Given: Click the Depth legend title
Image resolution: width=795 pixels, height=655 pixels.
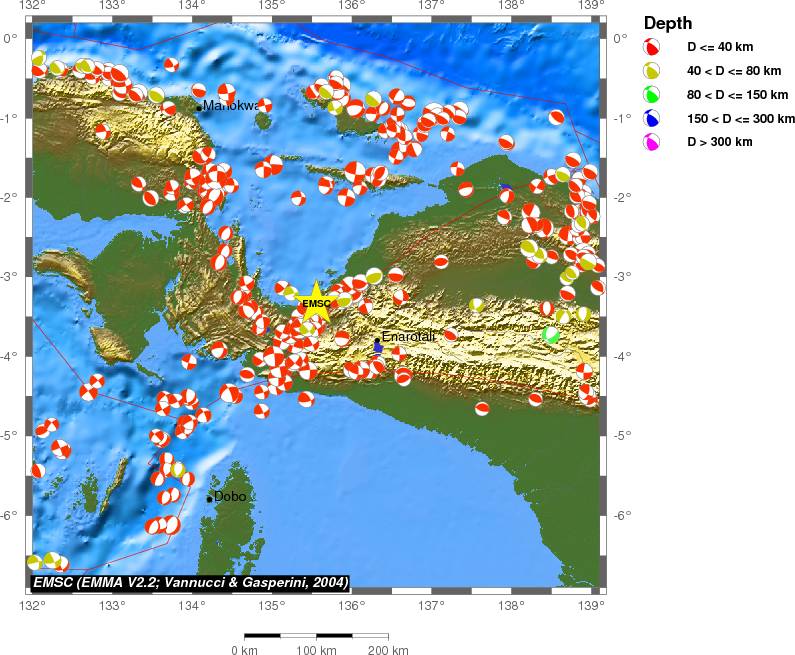Looking at the screenshot, I should 668,23.
